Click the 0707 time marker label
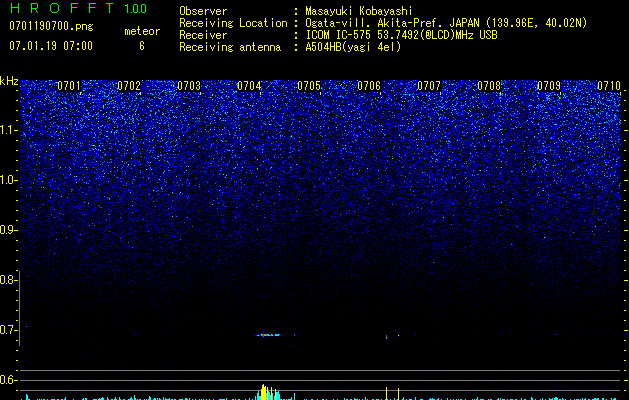 (x=429, y=86)
